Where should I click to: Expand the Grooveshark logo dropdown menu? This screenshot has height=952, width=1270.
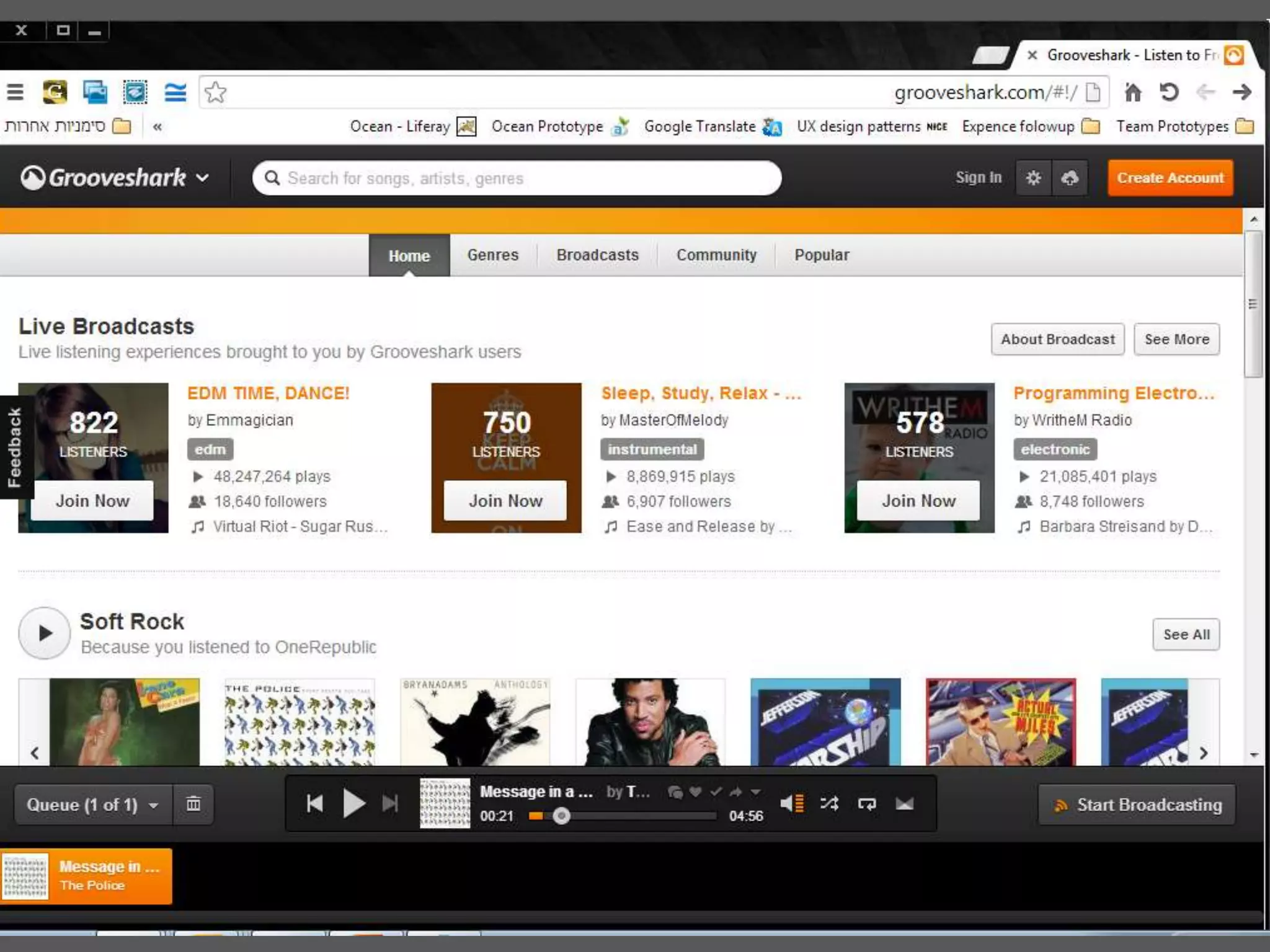202,178
